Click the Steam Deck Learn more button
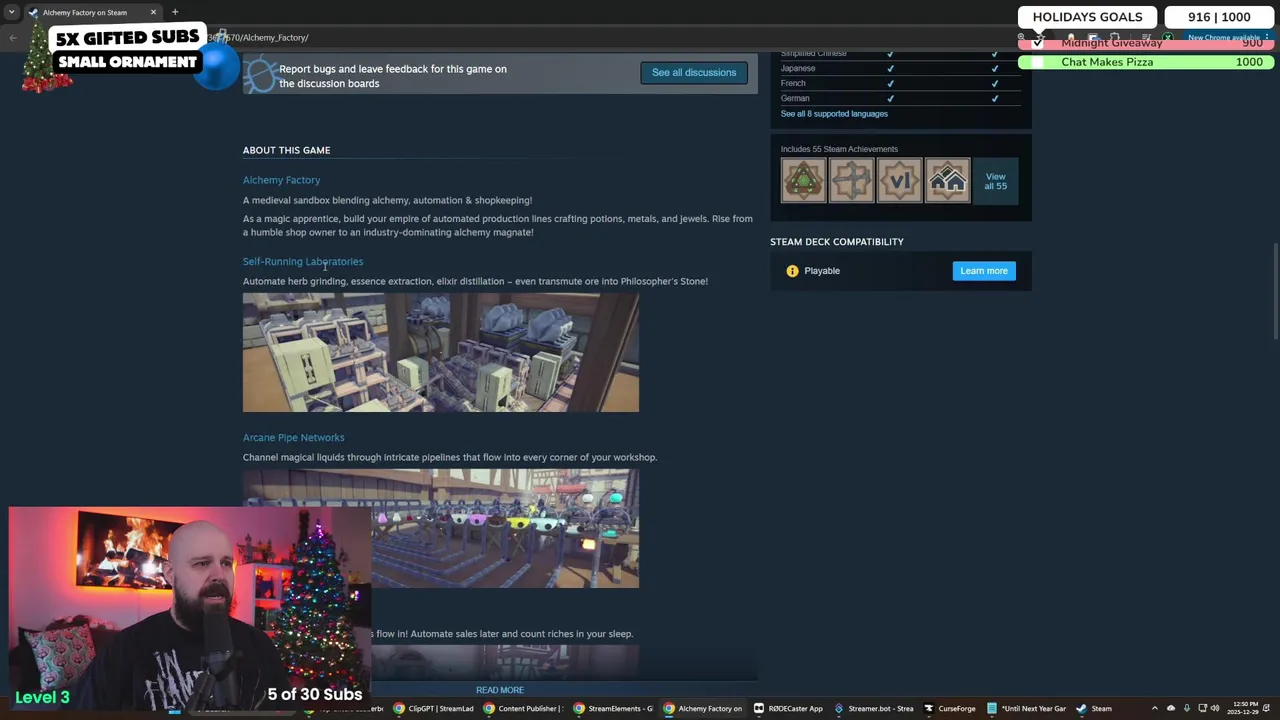1280x720 pixels. pos(984,271)
